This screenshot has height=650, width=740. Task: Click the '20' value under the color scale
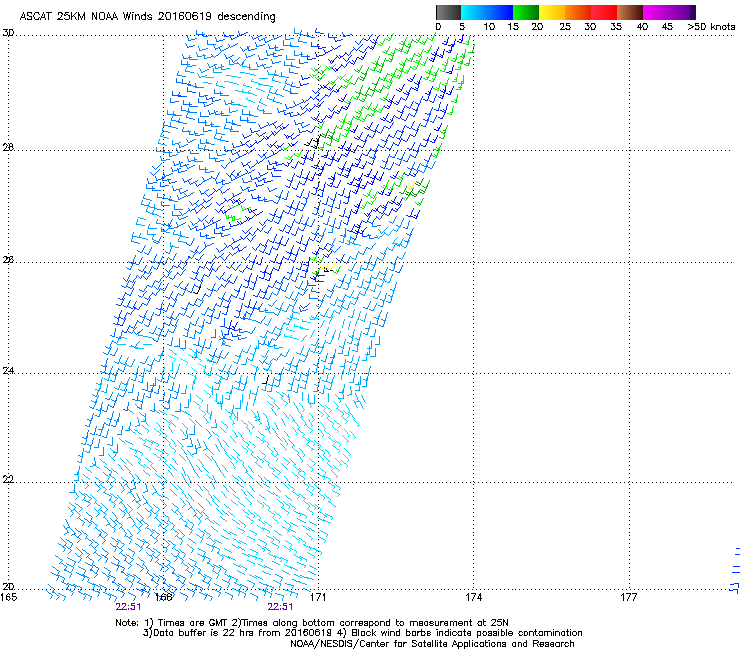[537, 27]
